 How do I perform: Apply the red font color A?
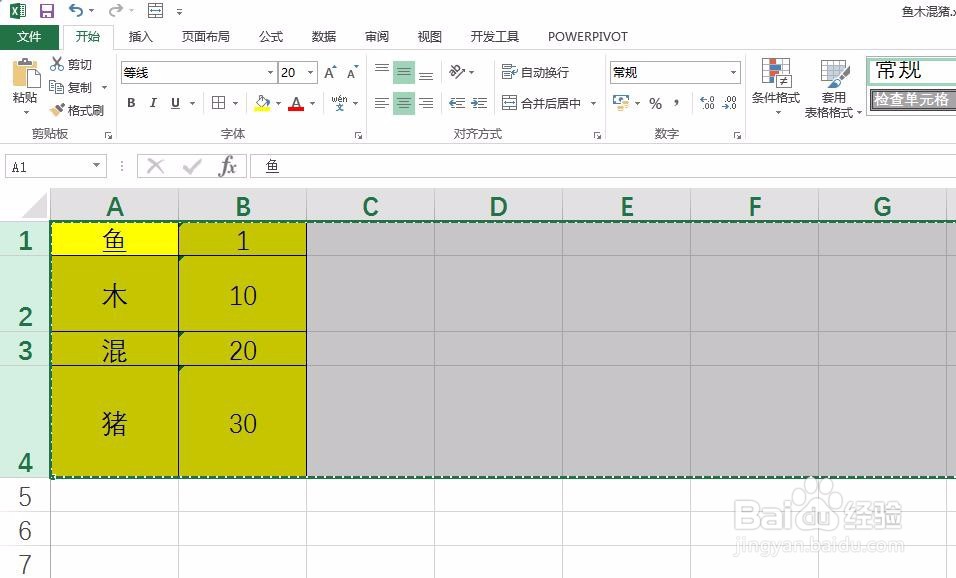pyautogui.click(x=296, y=103)
